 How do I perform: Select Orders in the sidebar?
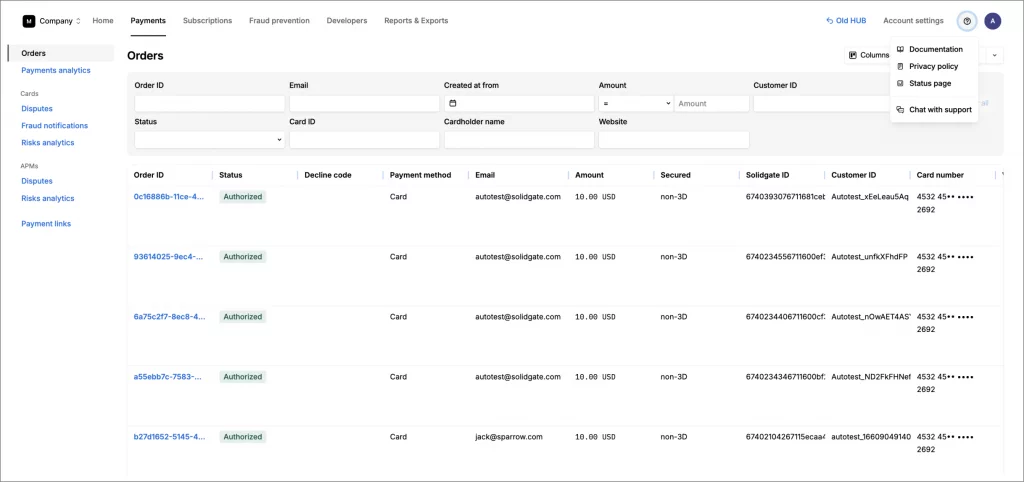pyautogui.click(x=61, y=53)
